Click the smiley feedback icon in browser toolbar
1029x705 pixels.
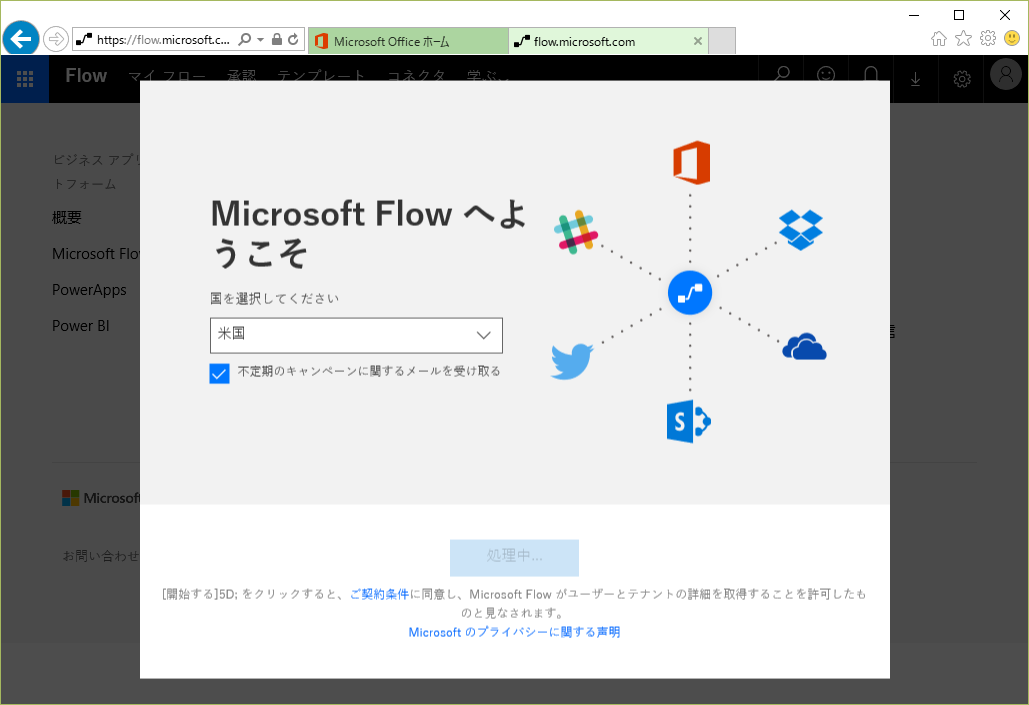click(1012, 39)
